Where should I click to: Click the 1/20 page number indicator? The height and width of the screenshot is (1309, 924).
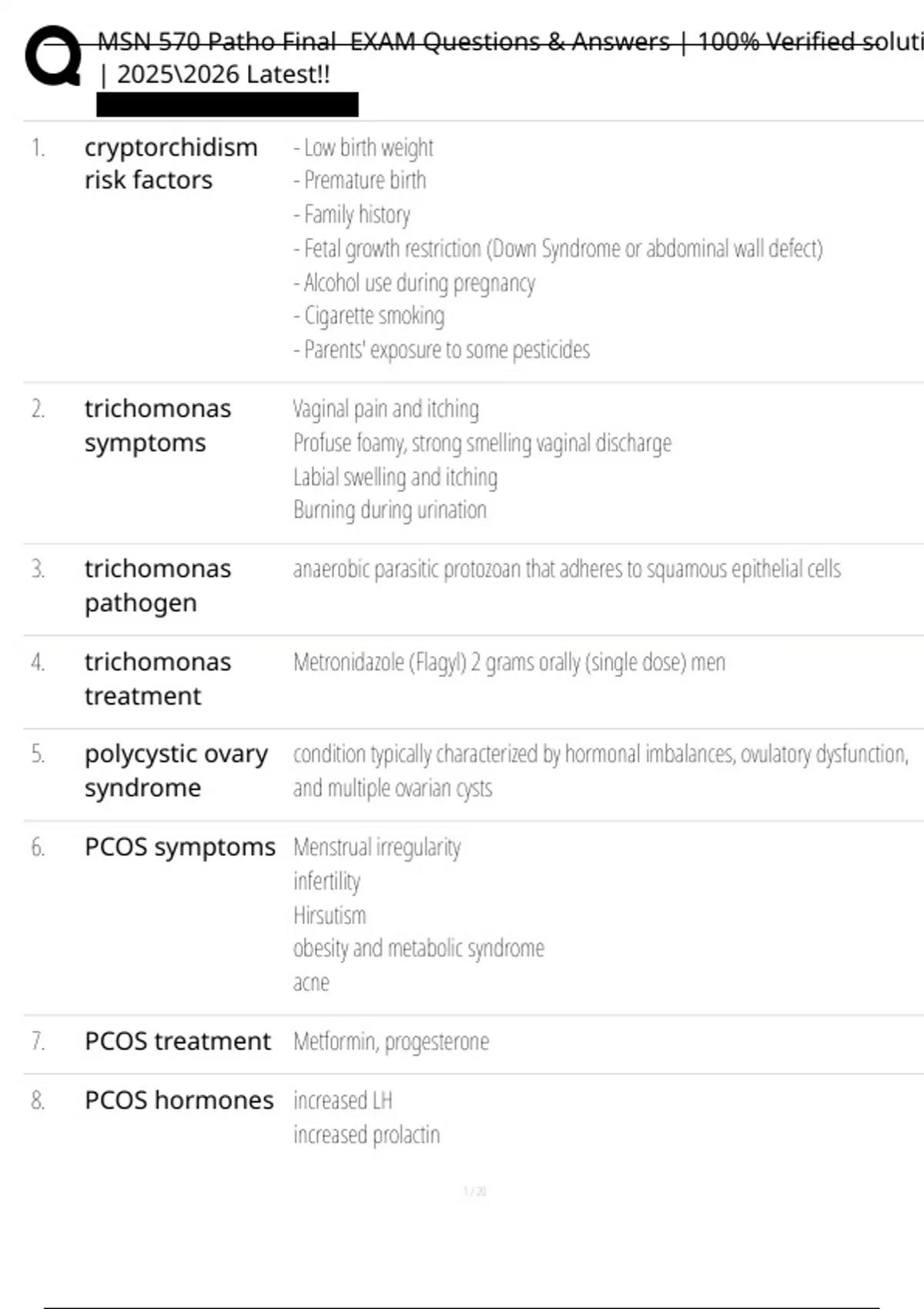coord(474,1191)
